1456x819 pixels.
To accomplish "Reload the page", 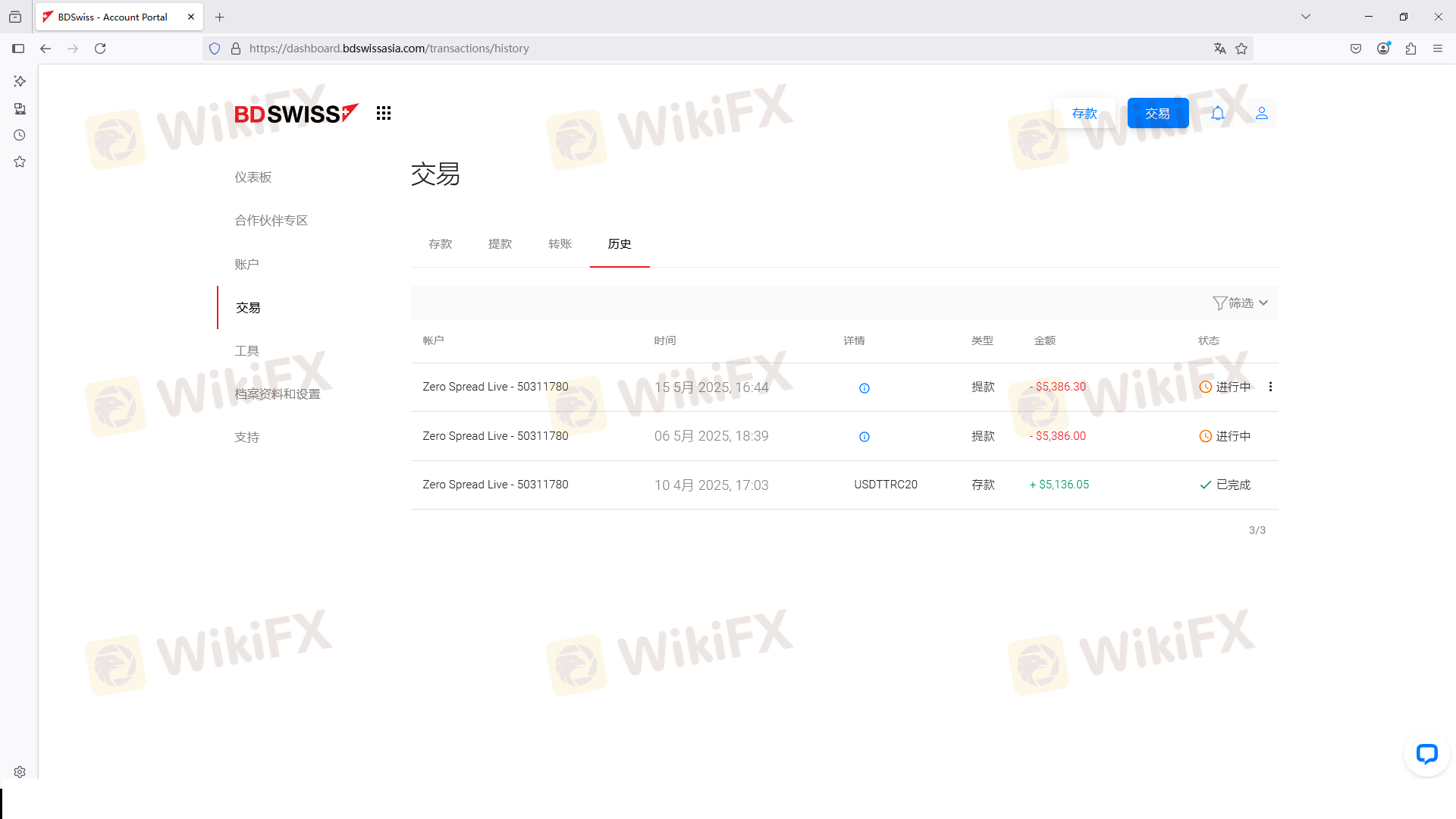I will (100, 49).
